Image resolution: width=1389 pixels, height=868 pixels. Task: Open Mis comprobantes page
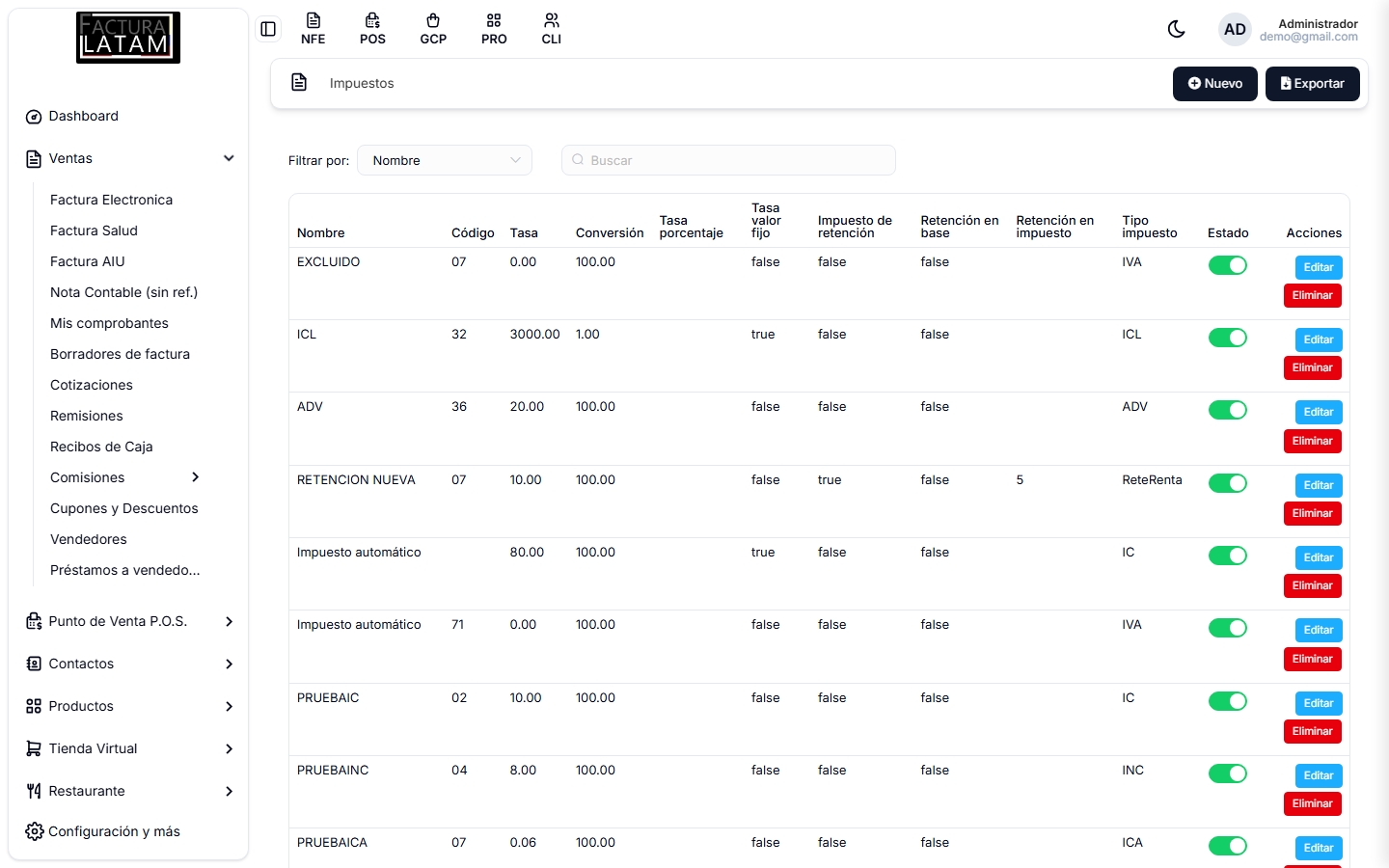[109, 323]
